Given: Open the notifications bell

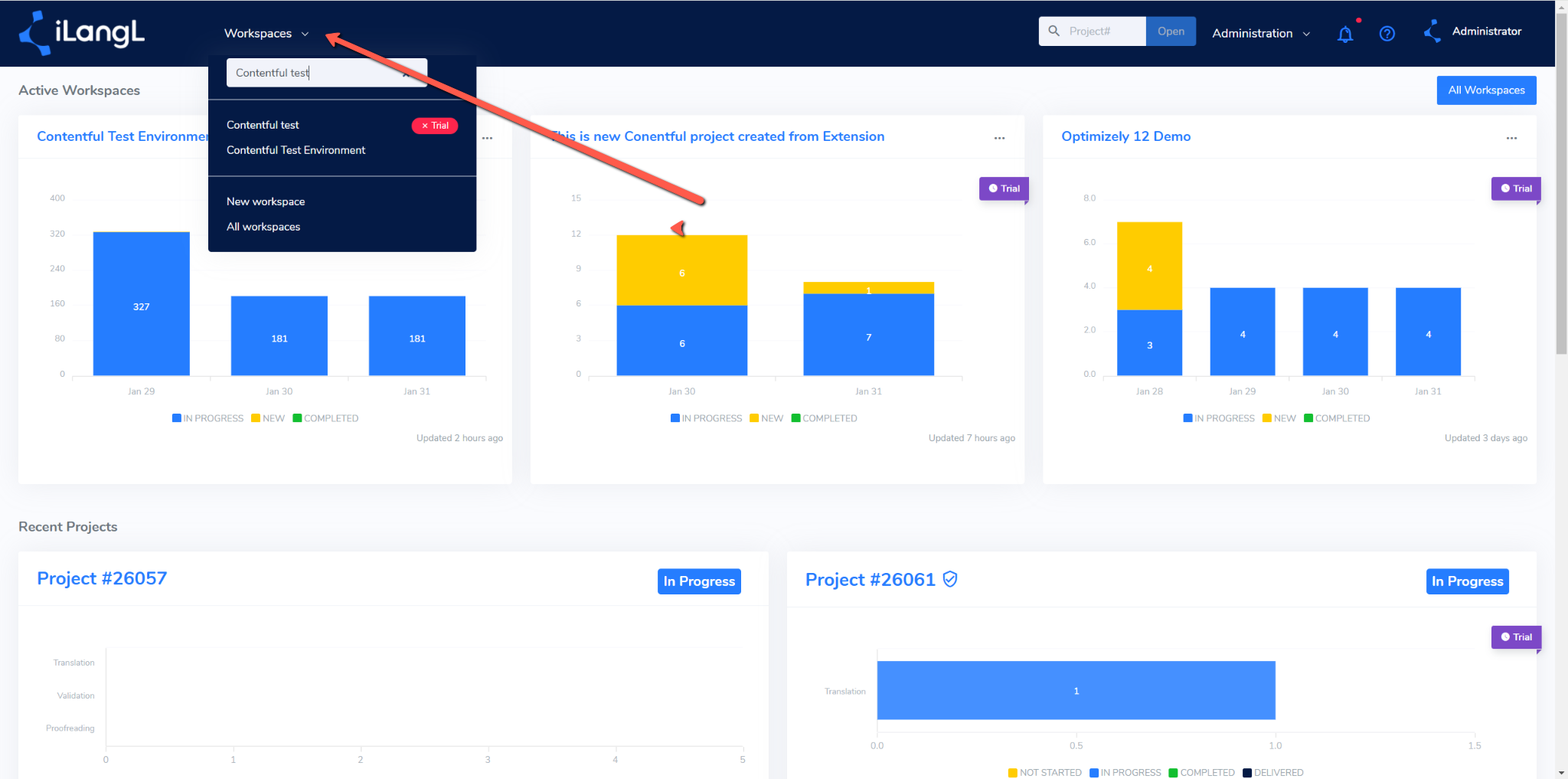Looking at the screenshot, I should [1345, 34].
